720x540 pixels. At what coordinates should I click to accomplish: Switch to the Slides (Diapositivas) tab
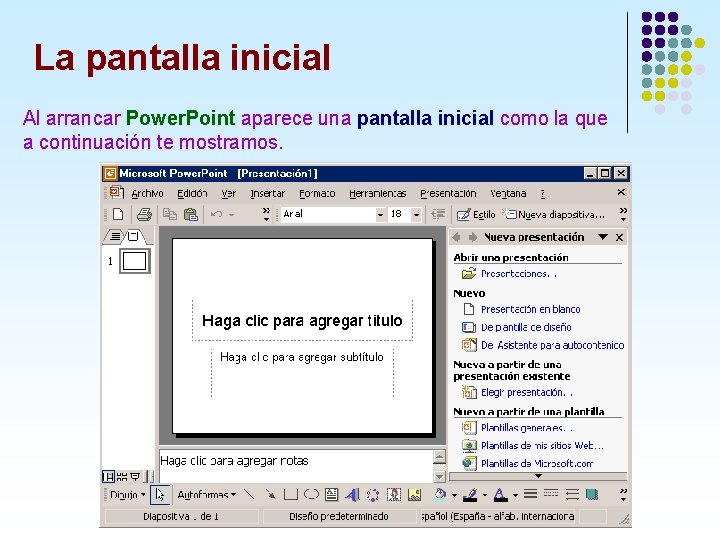[133, 236]
